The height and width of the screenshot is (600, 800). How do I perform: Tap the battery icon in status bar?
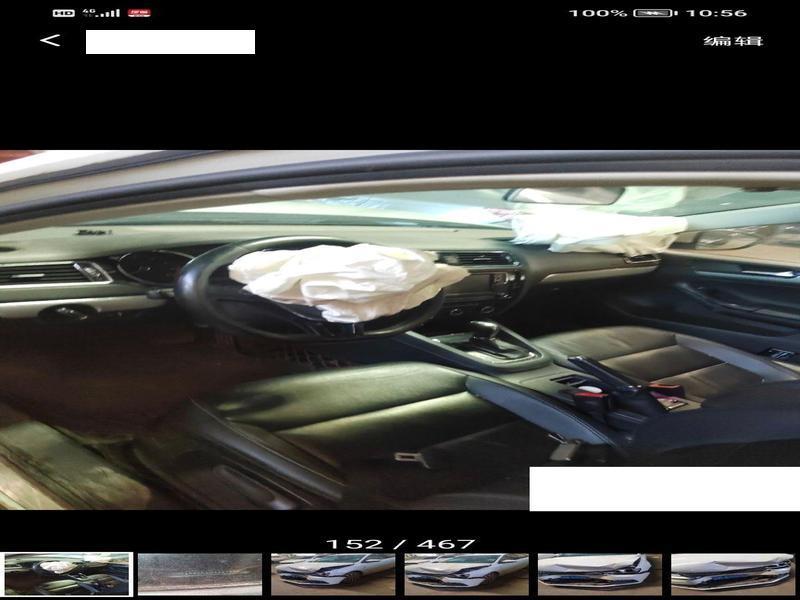(655, 13)
